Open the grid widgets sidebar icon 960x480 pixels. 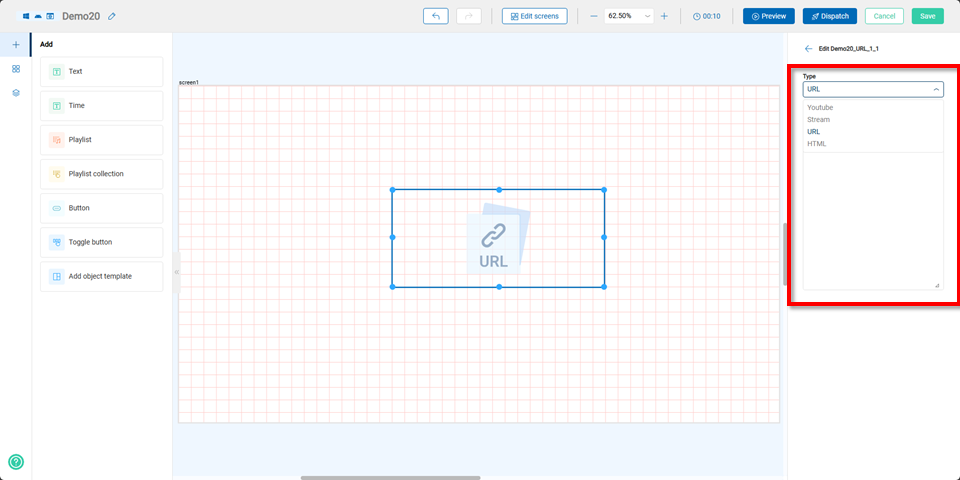pyautogui.click(x=16, y=69)
